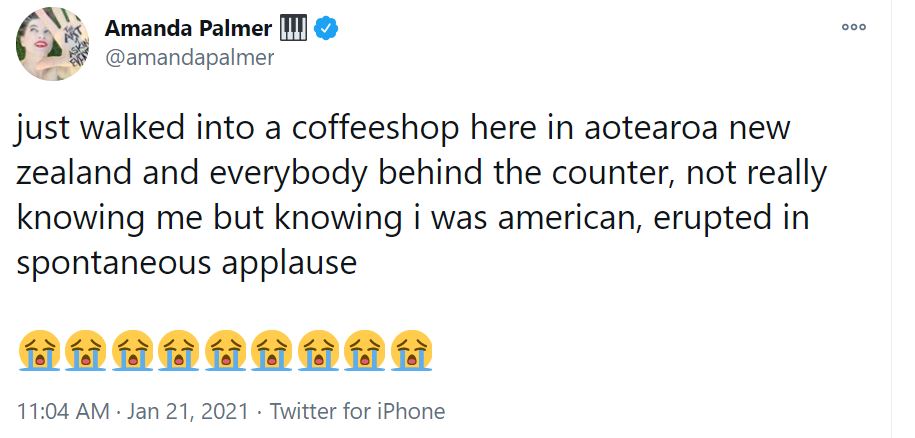Open Amanda Palmer's profile picture
The width and height of the screenshot is (915, 438).
pyautogui.click(x=50, y=44)
